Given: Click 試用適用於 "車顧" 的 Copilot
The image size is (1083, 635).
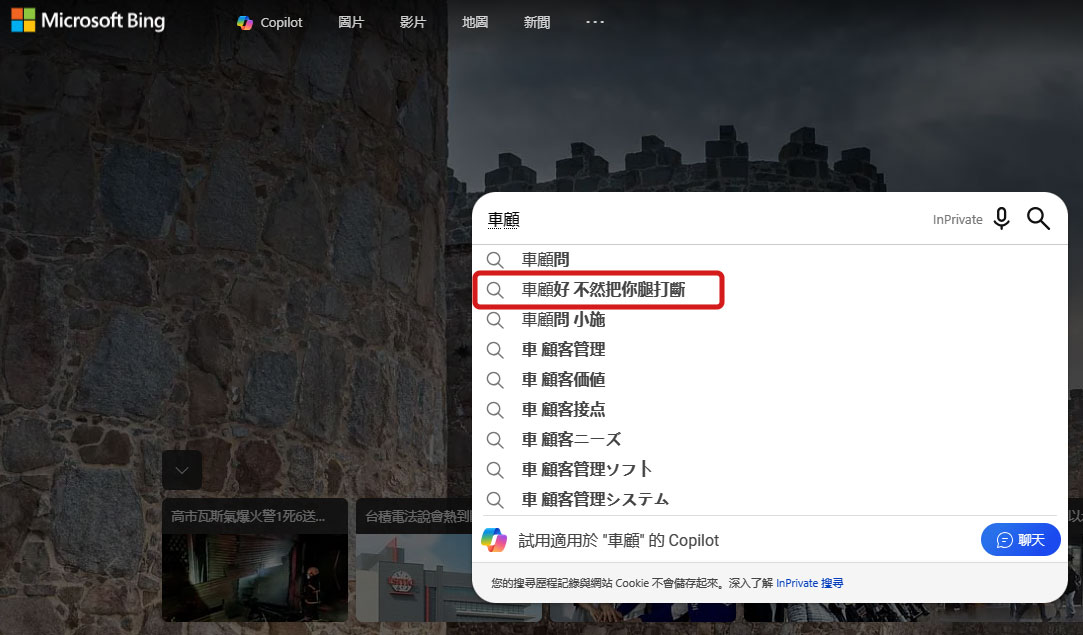Looking at the screenshot, I should click(619, 540).
